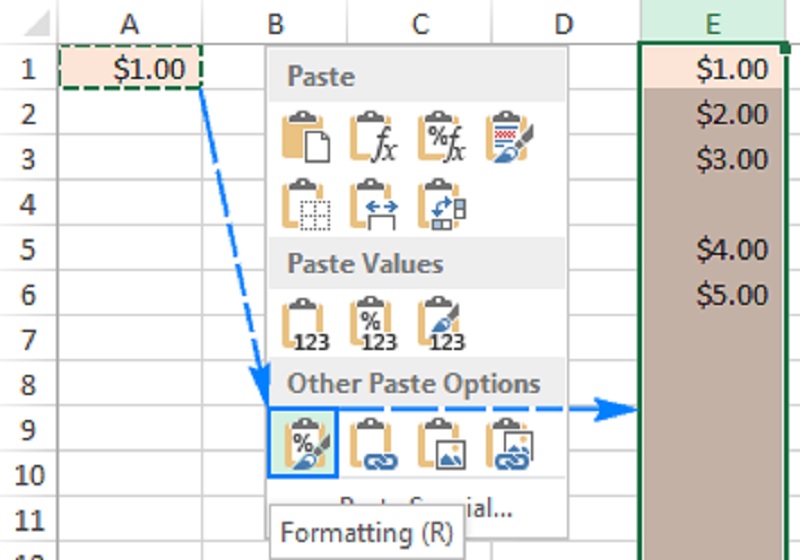Click cell E5 with $4.00
Viewport: 800px width, 560px height.
point(713,249)
